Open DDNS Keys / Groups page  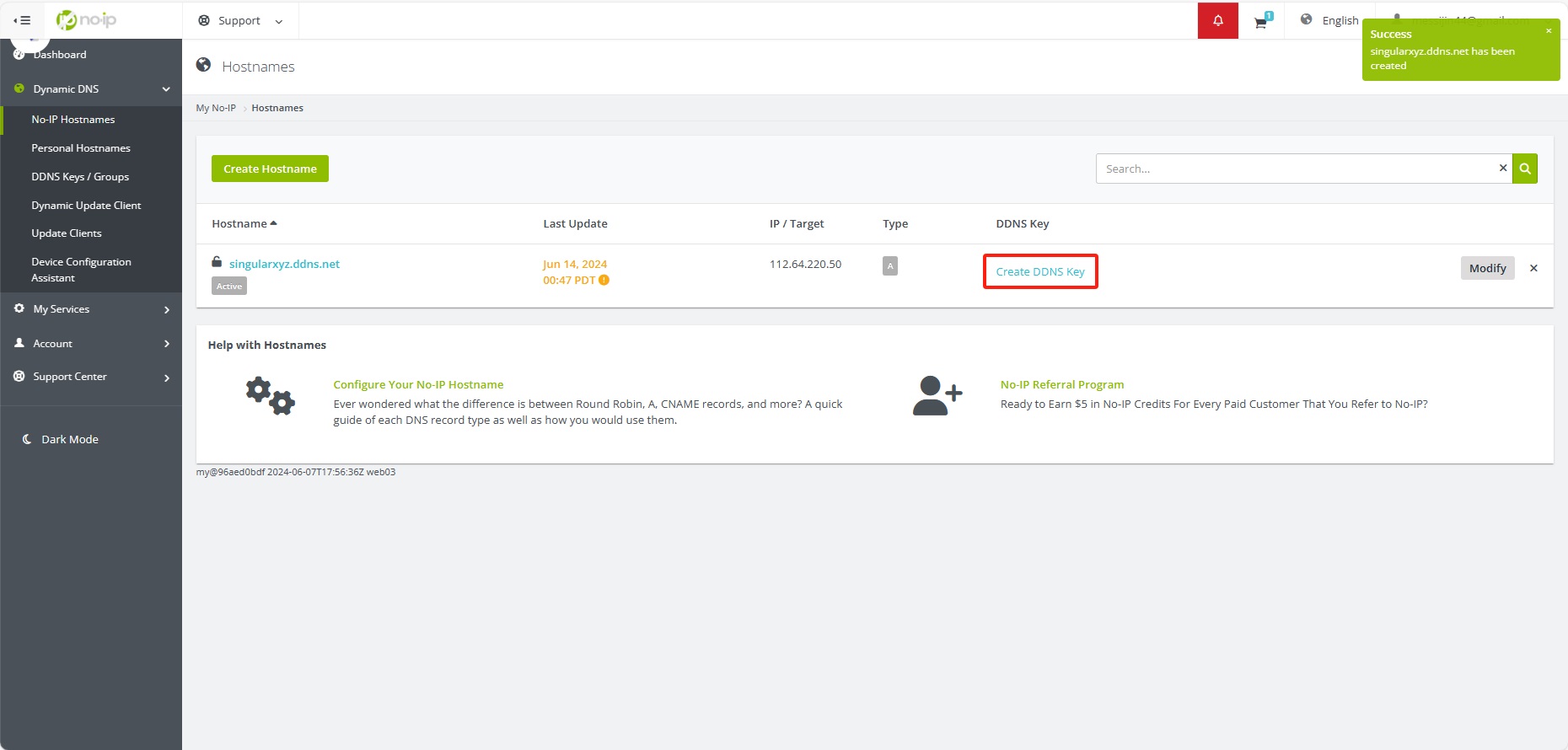80,177
